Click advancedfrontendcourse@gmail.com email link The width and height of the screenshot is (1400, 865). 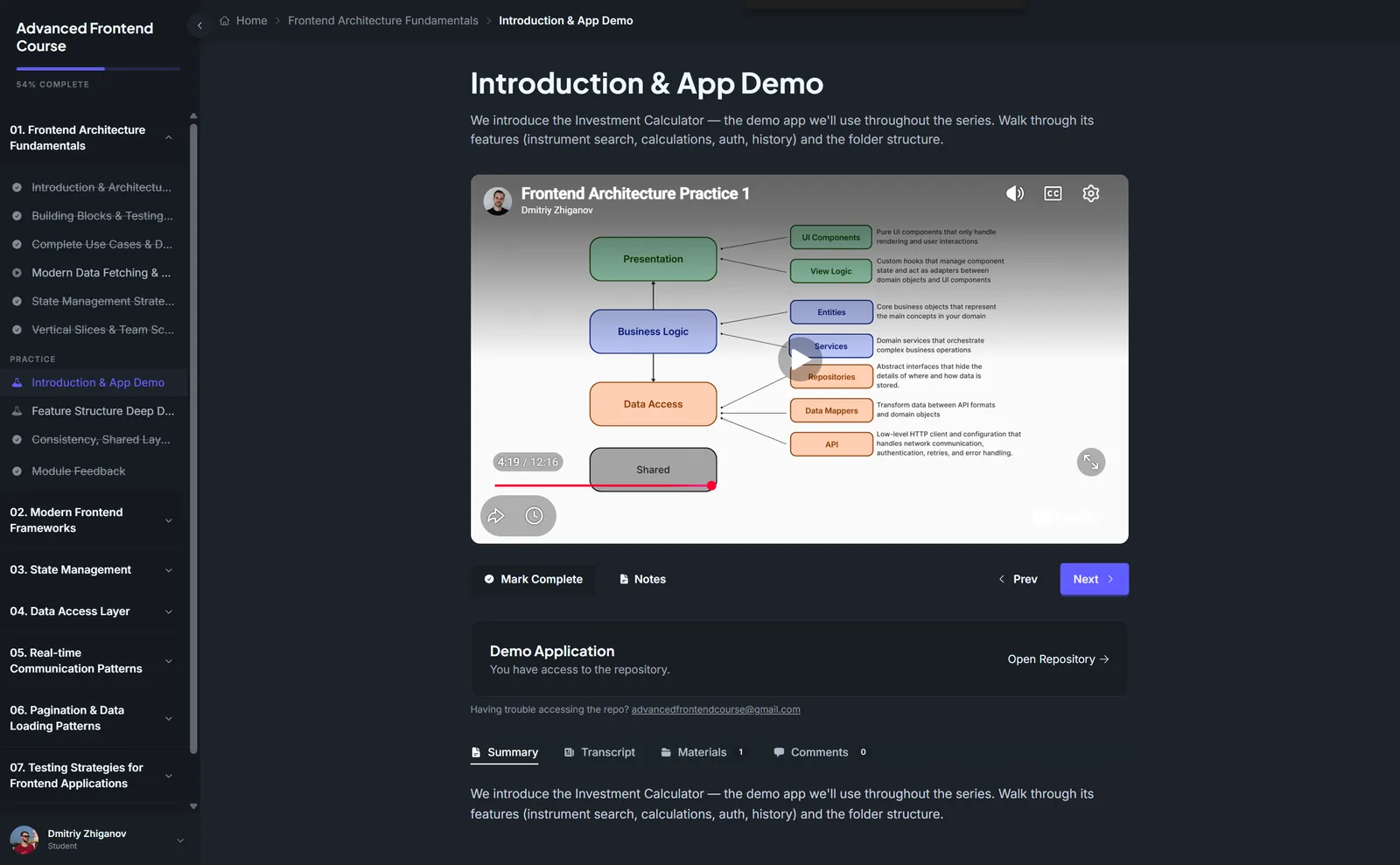pyautogui.click(x=716, y=709)
